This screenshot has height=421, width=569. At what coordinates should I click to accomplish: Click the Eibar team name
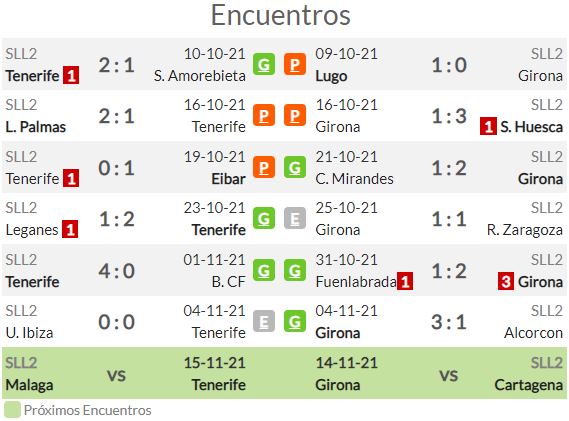pyautogui.click(x=229, y=179)
